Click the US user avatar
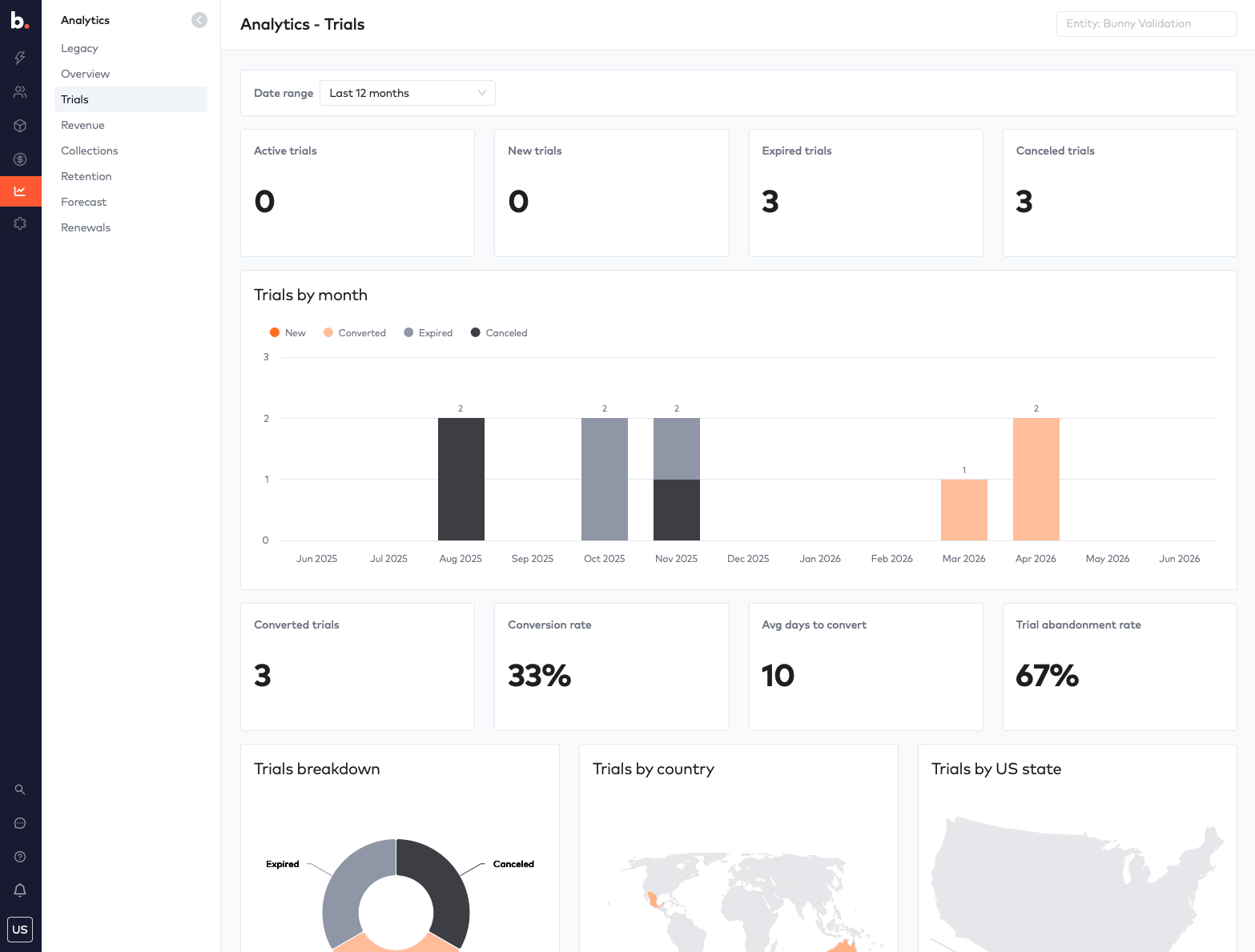The width and height of the screenshot is (1255, 952). [x=20, y=930]
